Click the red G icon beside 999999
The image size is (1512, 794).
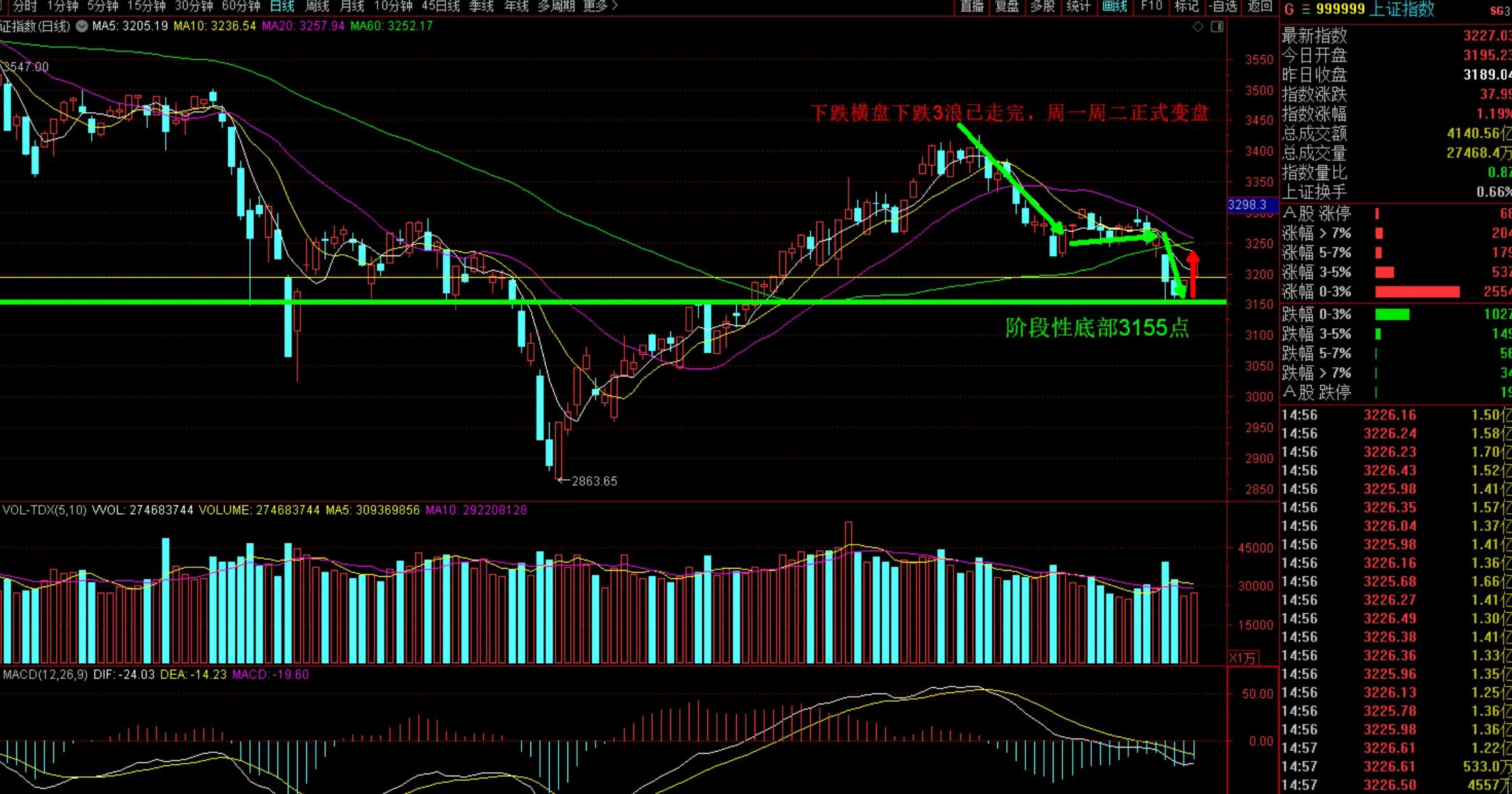click(1289, 9)
